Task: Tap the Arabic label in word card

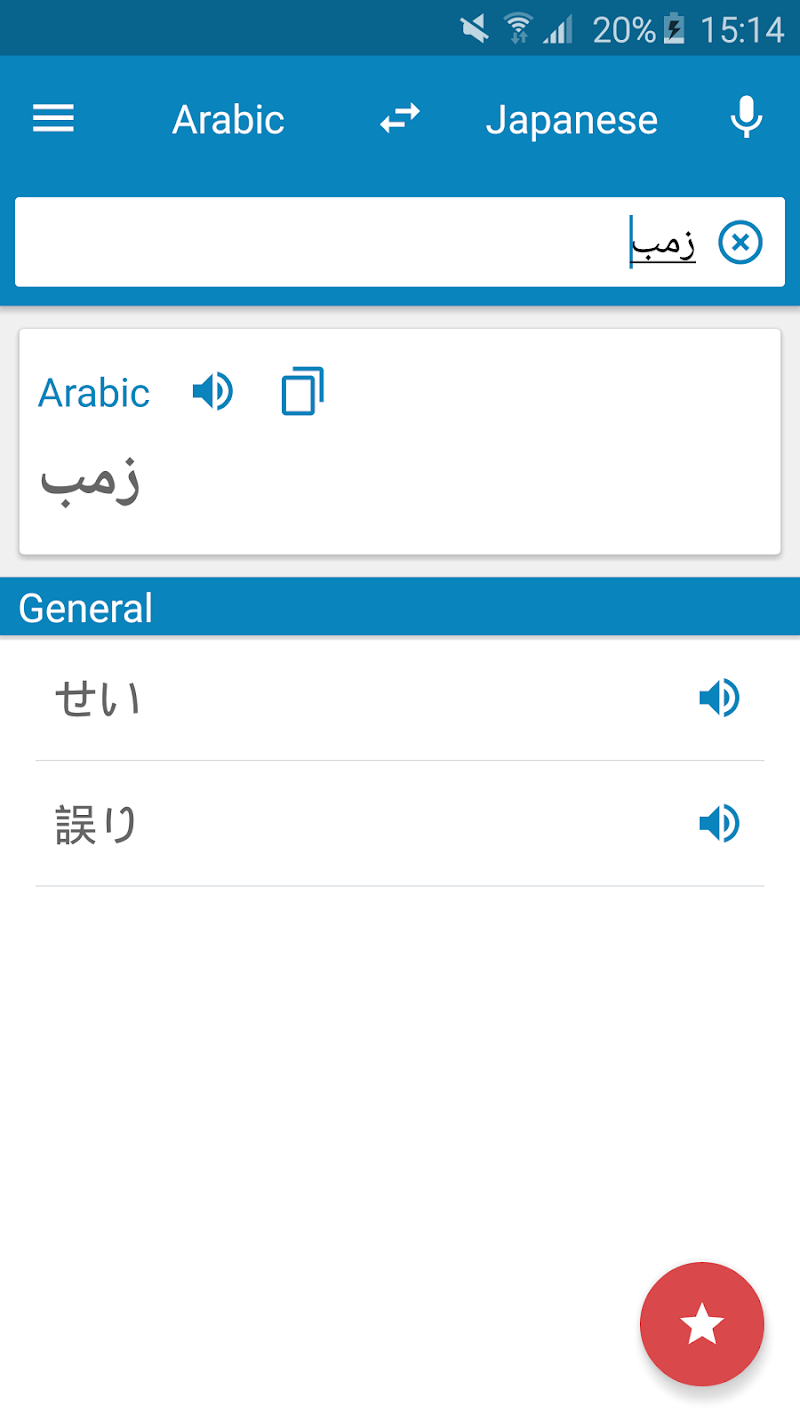Action: coord(94,393)
